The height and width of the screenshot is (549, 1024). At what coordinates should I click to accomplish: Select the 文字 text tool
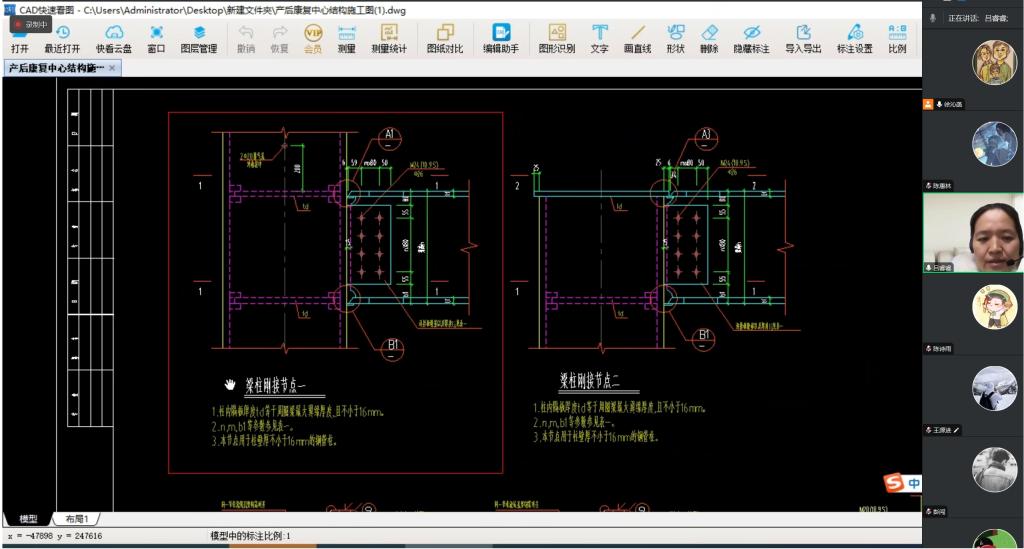pyautogui.click(x=599, y=38)
